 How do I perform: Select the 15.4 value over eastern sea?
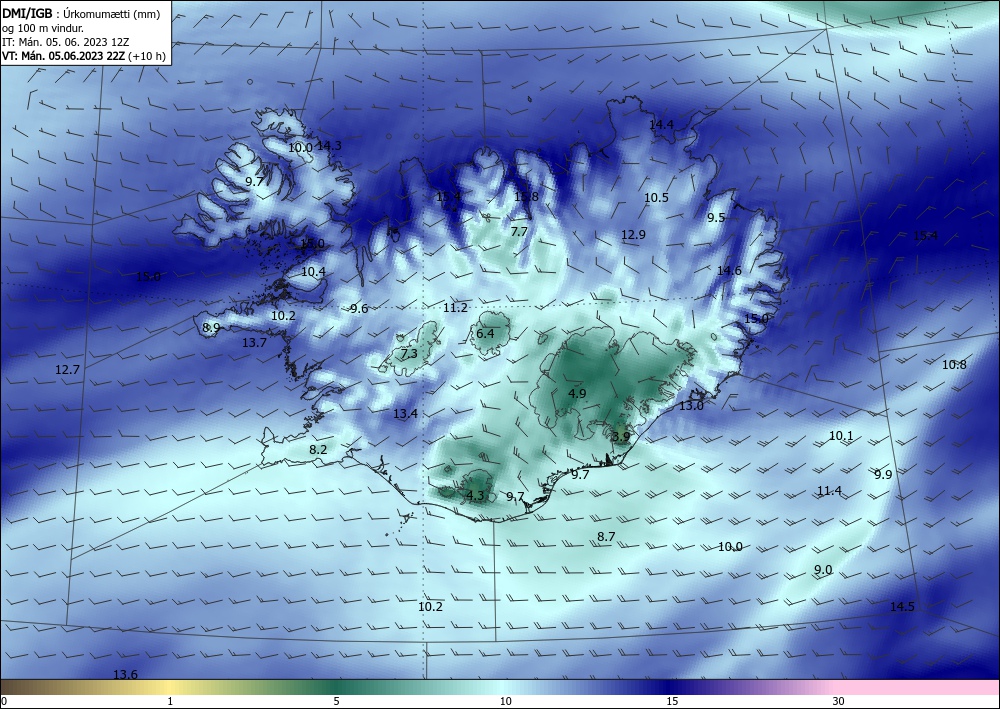925,235
